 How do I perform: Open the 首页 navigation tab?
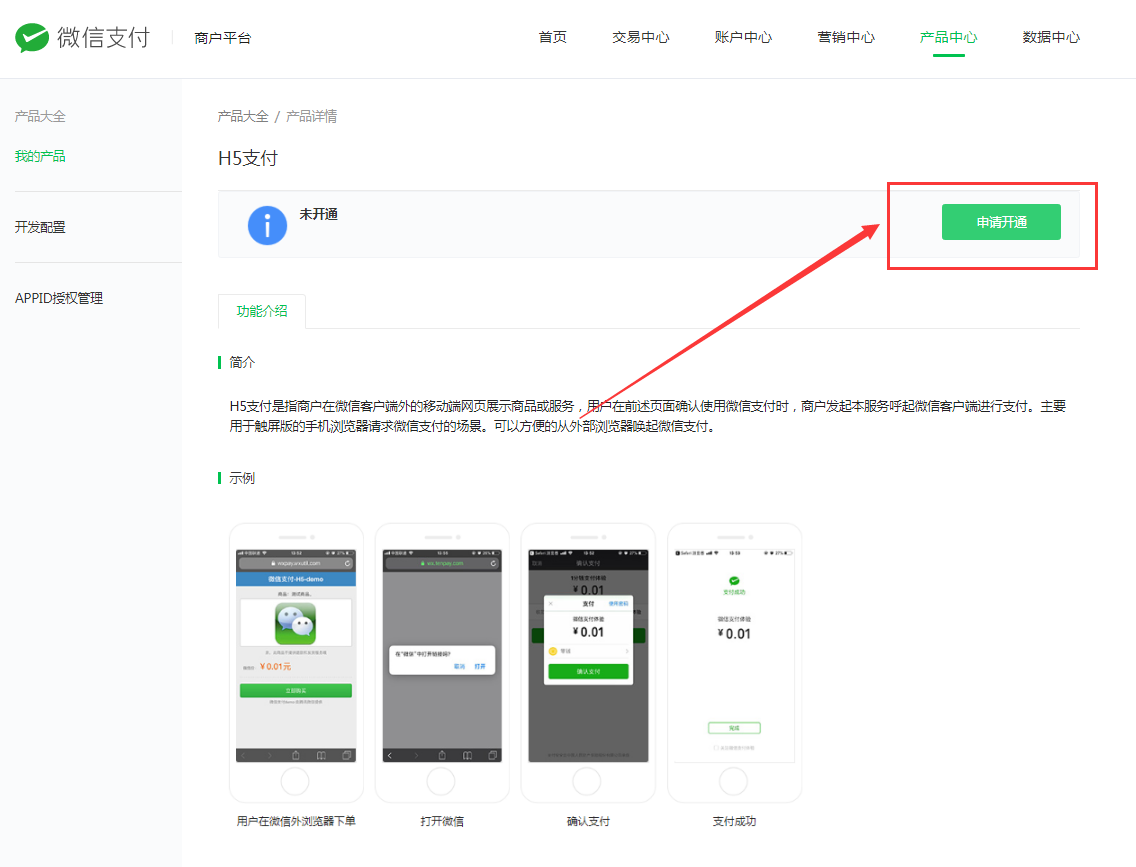tap(553, 37)
